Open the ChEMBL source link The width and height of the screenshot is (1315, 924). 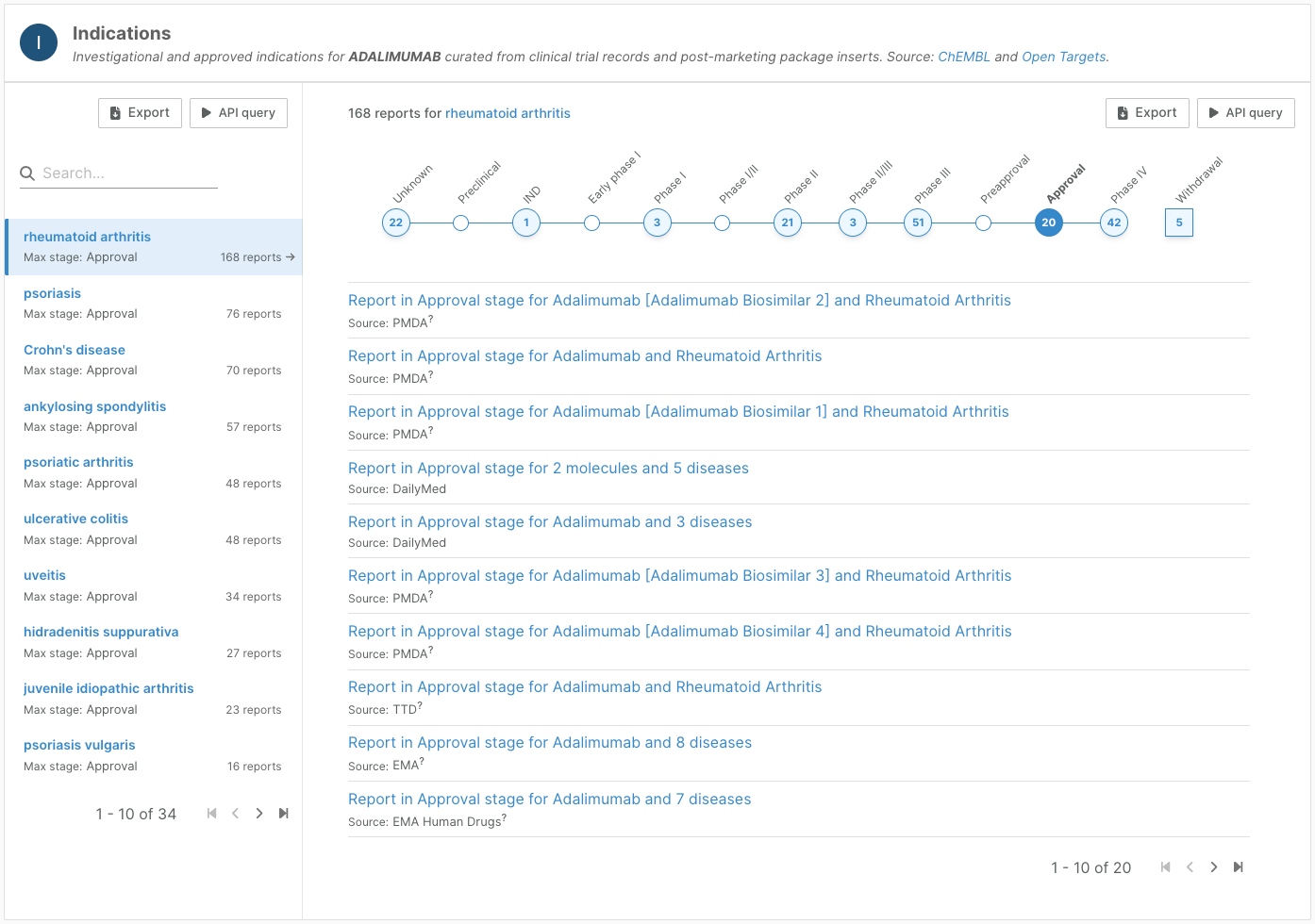[963, 57]
